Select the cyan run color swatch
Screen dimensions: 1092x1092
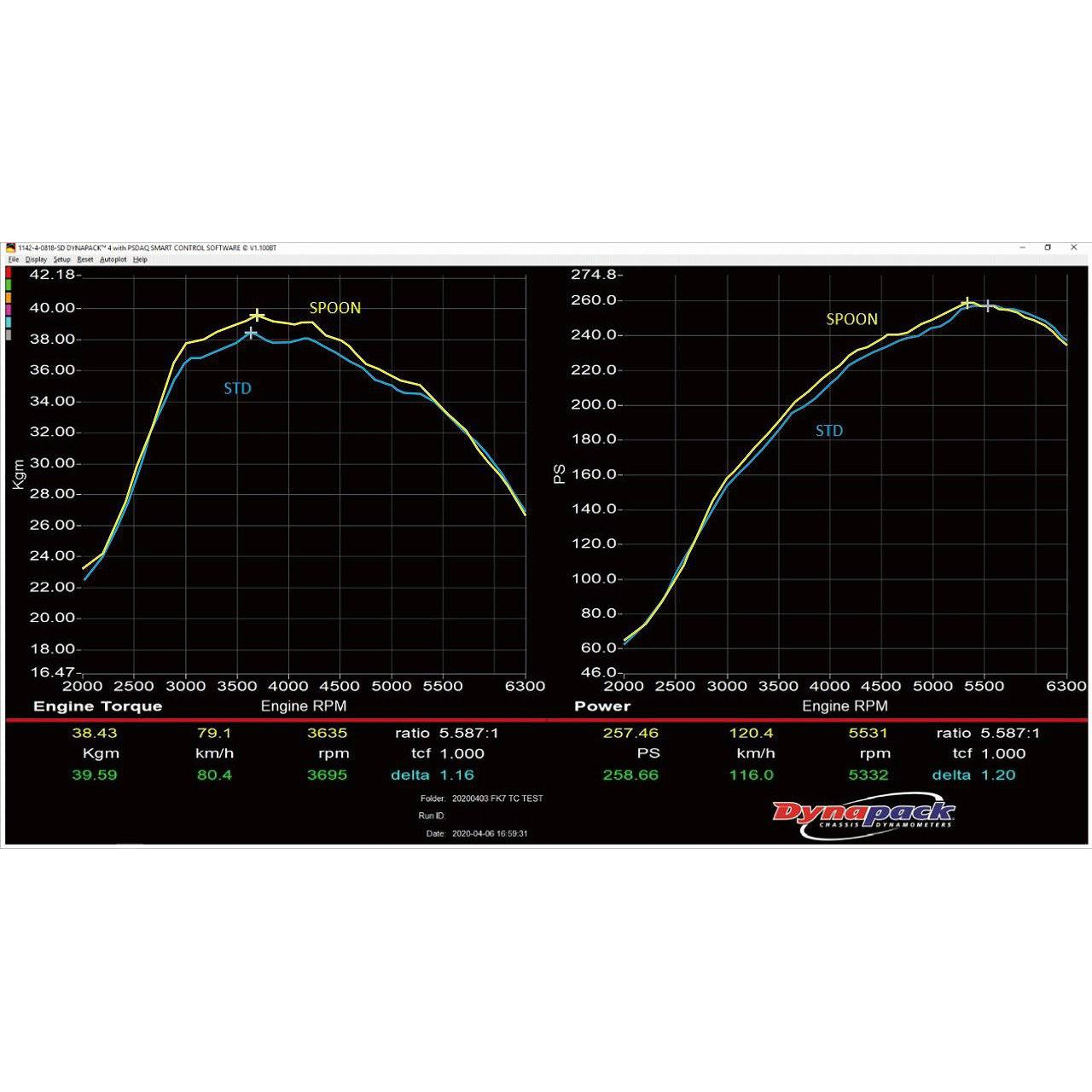click(9, 322)
